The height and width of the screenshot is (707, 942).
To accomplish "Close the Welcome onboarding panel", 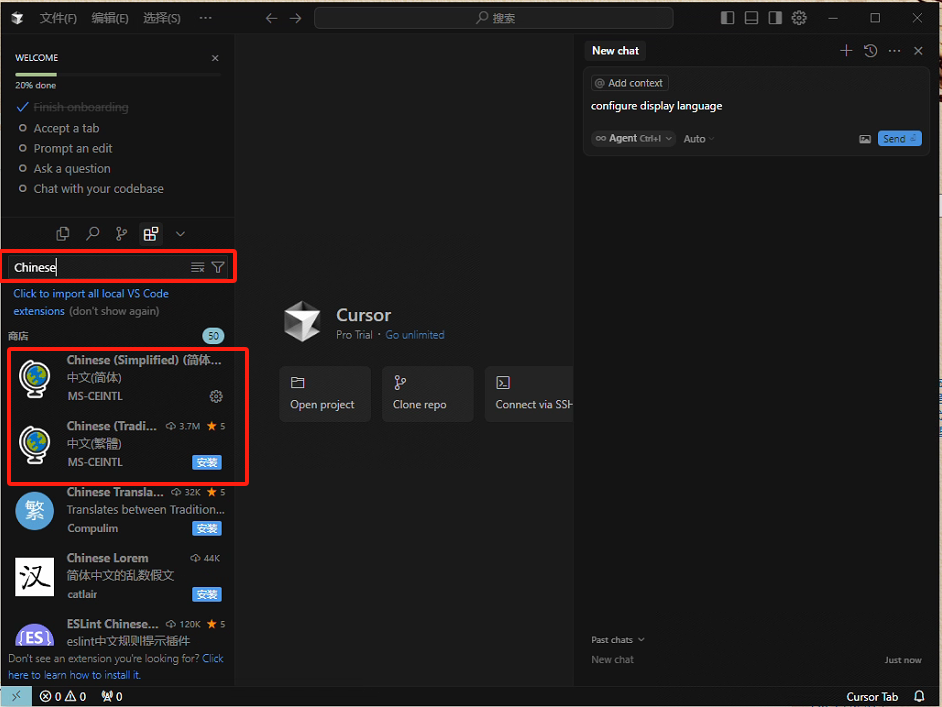I will click(215, 58).
